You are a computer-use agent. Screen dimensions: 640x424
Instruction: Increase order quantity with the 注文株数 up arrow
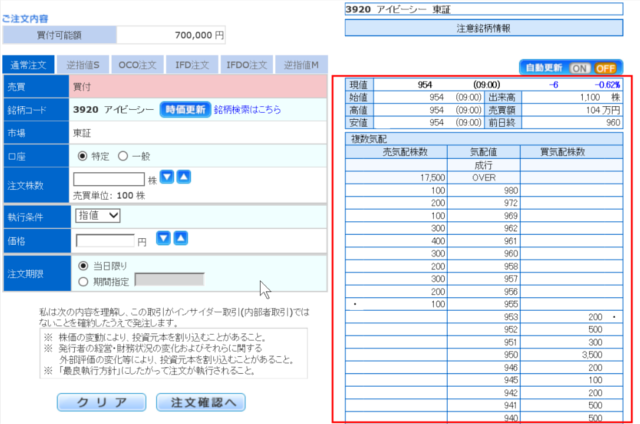click(184, 177)
